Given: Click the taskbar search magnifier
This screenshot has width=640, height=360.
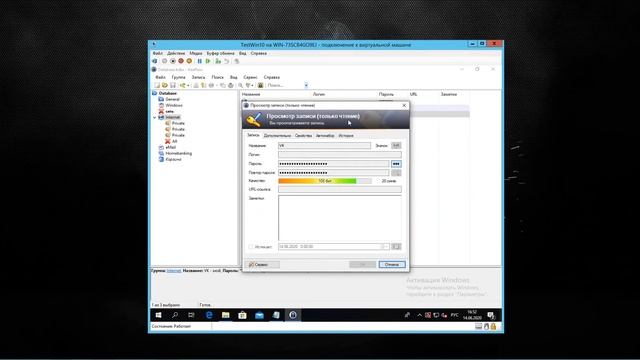Looking at the screenshot, I should [175, 315].
